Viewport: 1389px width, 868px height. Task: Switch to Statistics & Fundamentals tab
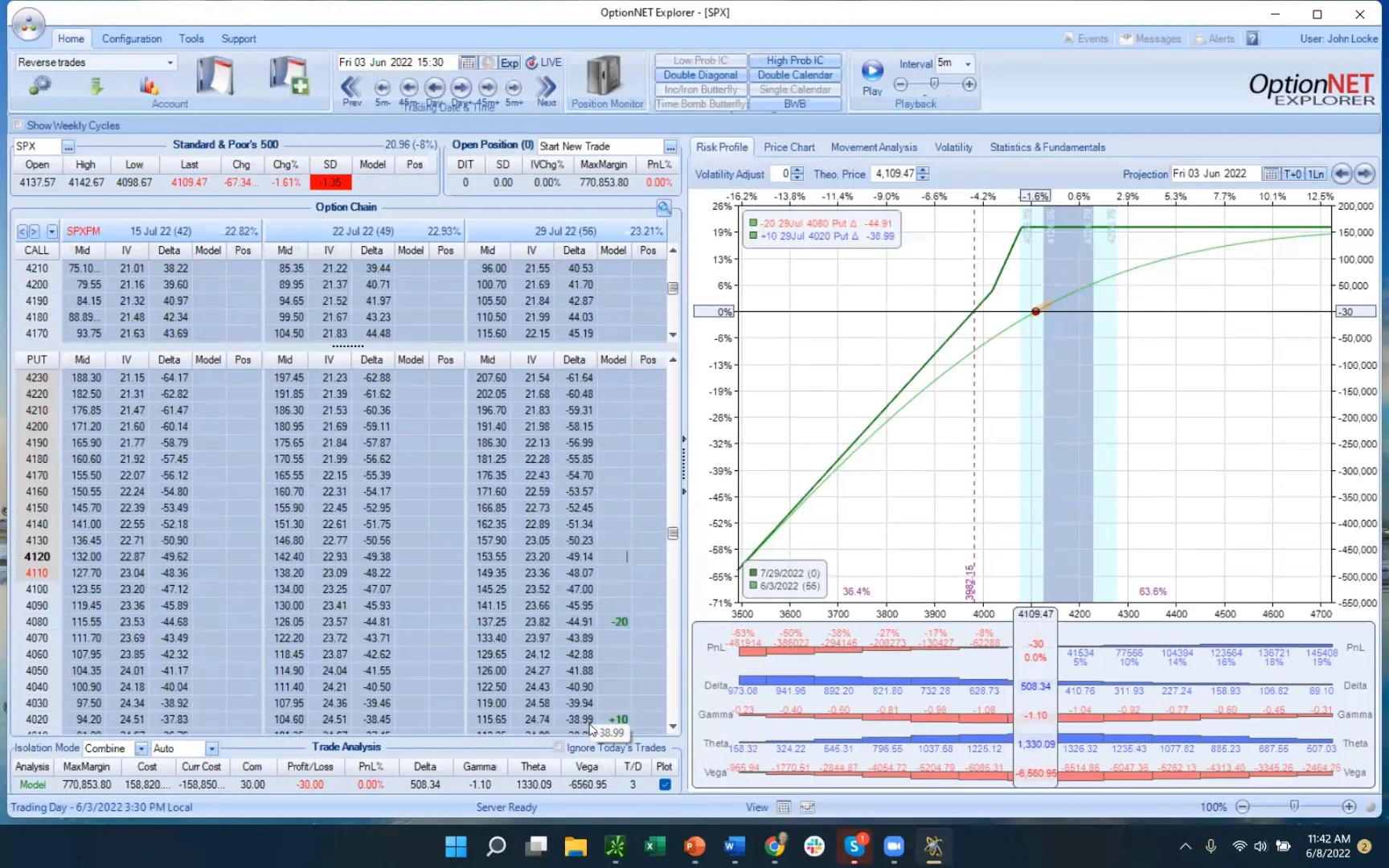[x=1047, y=147]
